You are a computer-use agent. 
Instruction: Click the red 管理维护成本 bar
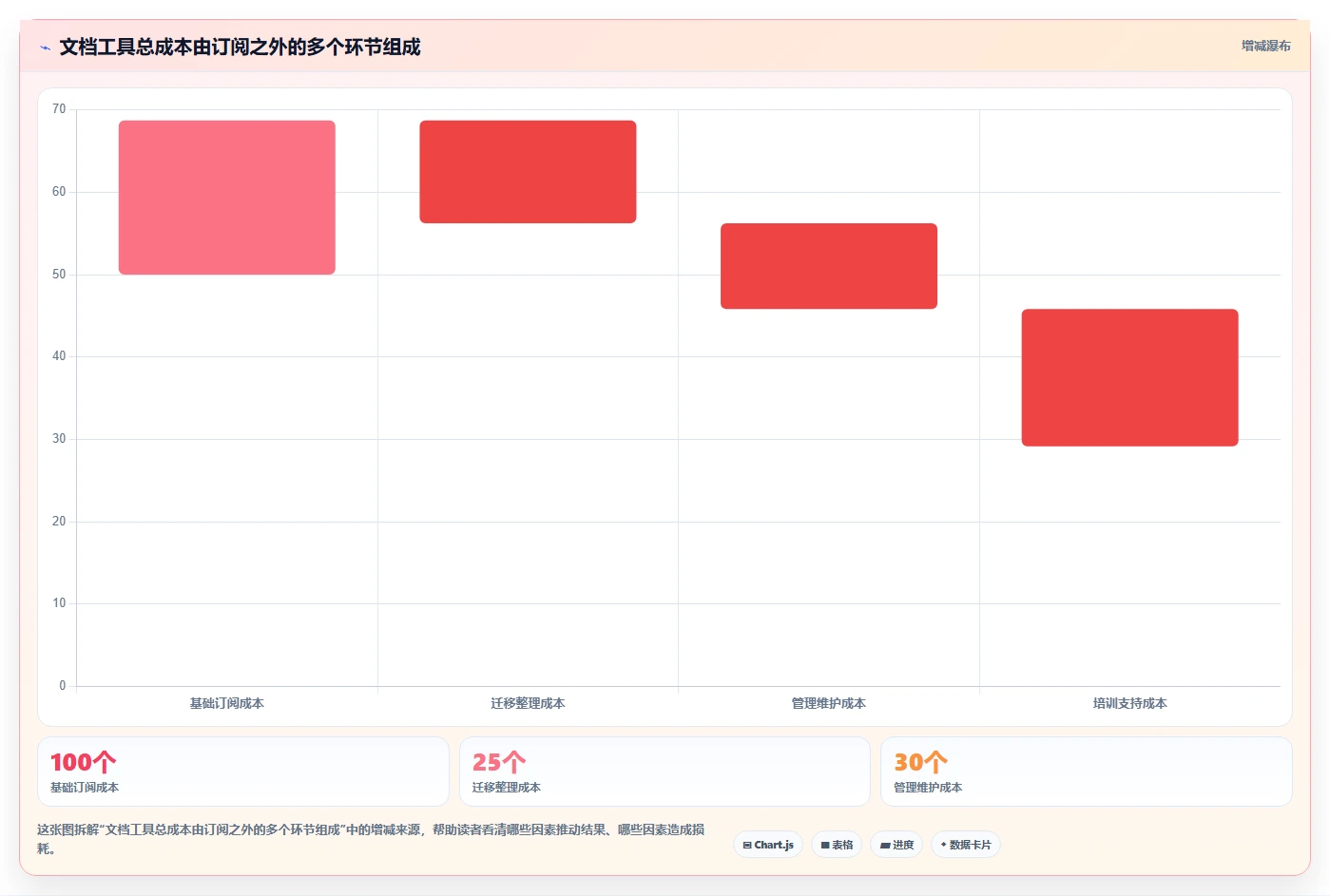click(829, 266)
